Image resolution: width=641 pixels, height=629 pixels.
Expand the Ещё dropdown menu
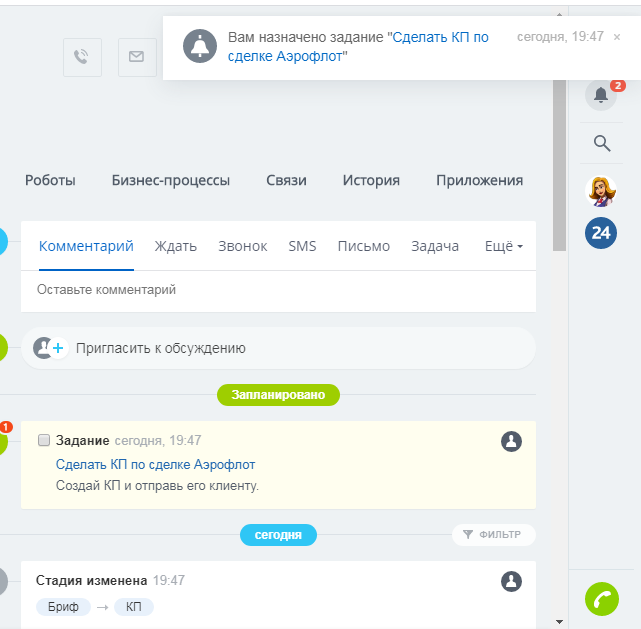coord(504,246)
